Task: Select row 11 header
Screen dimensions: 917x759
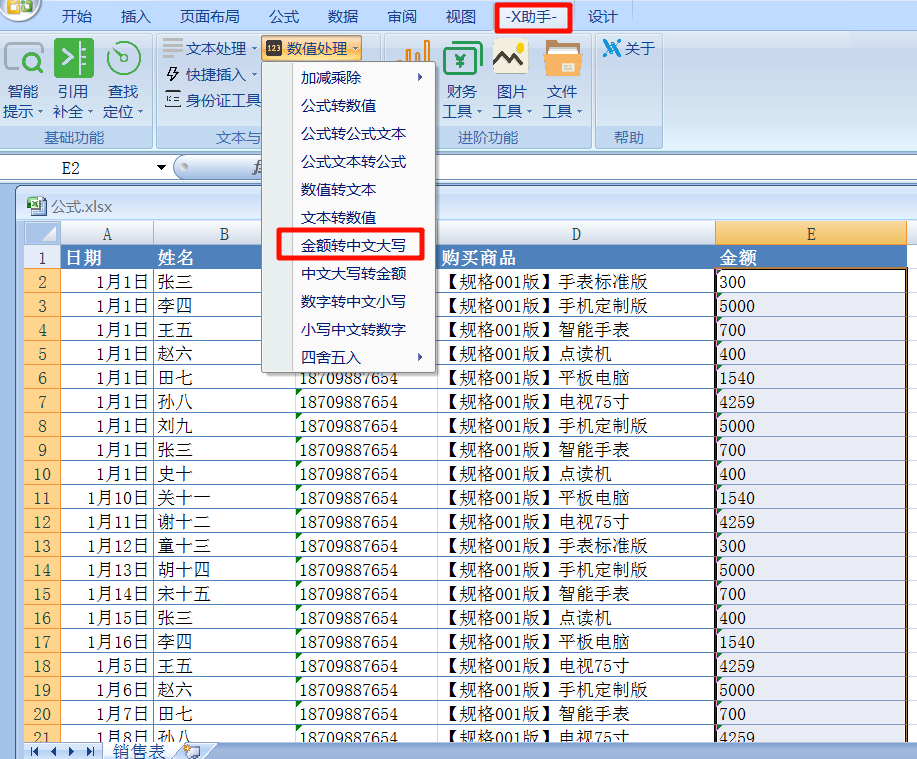Action: point(42,498)
